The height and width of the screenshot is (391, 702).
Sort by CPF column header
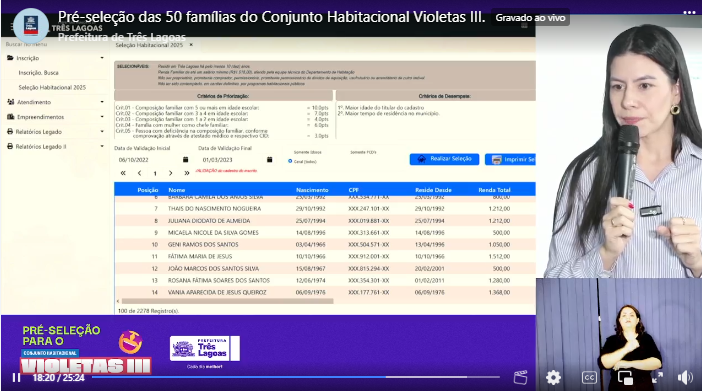coord(353,190)
